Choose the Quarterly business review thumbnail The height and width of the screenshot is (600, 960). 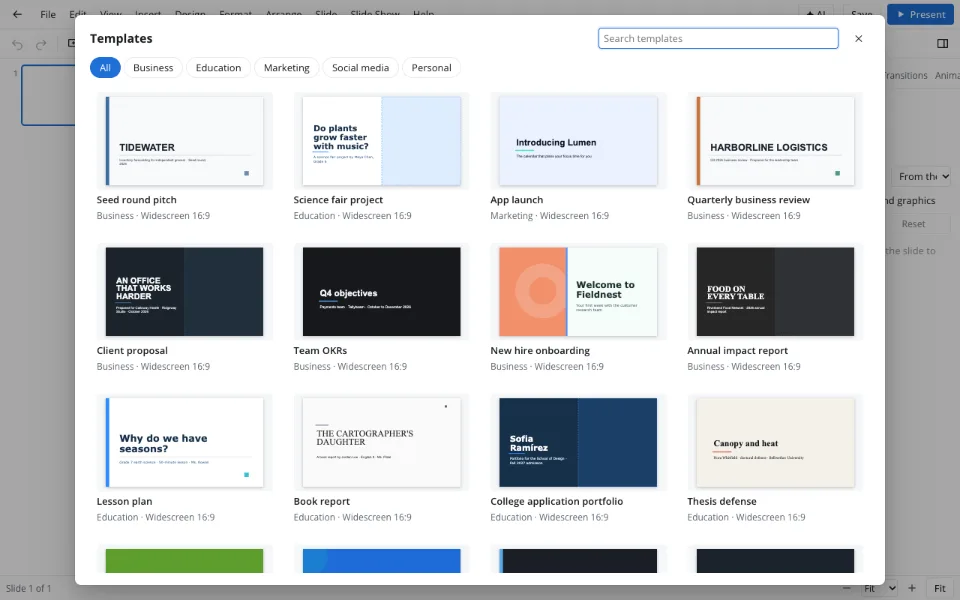coord(775,141)
